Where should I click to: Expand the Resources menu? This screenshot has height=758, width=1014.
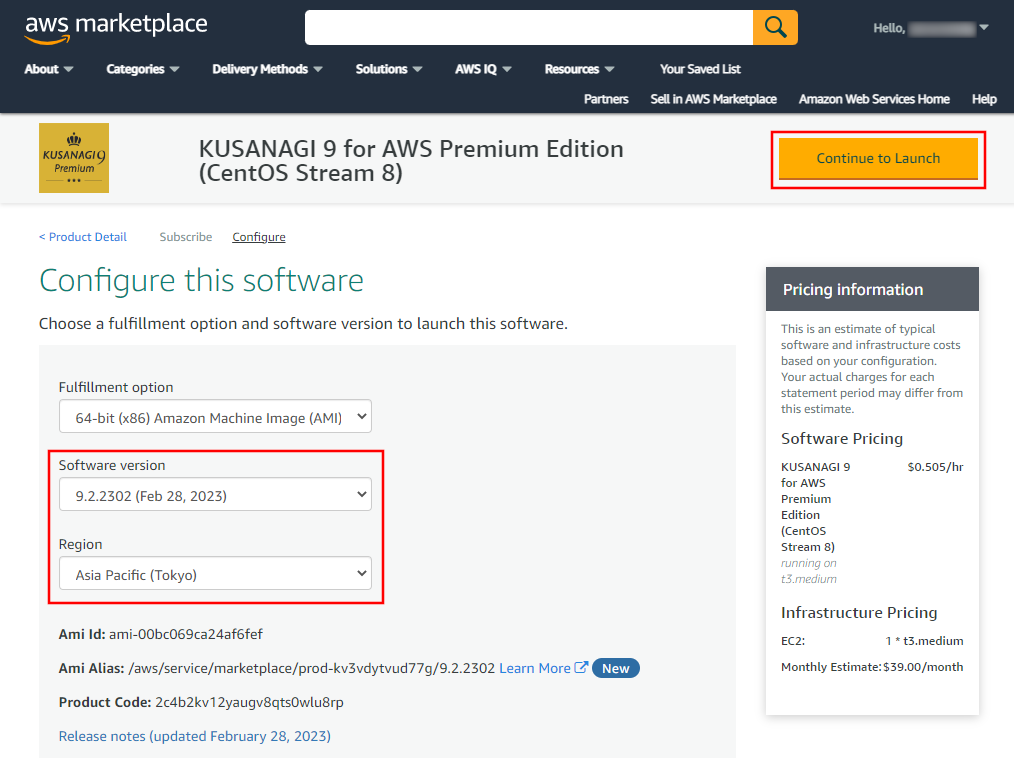(x=579, y=69)
